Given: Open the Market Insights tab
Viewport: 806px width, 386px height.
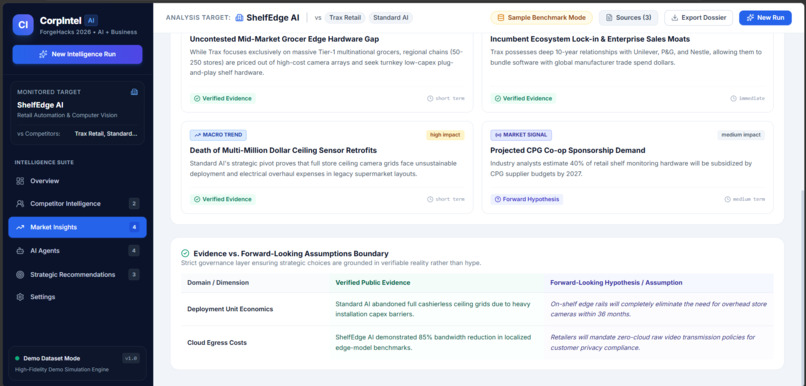Looking at the screenshot, I should tap(77, 227).
